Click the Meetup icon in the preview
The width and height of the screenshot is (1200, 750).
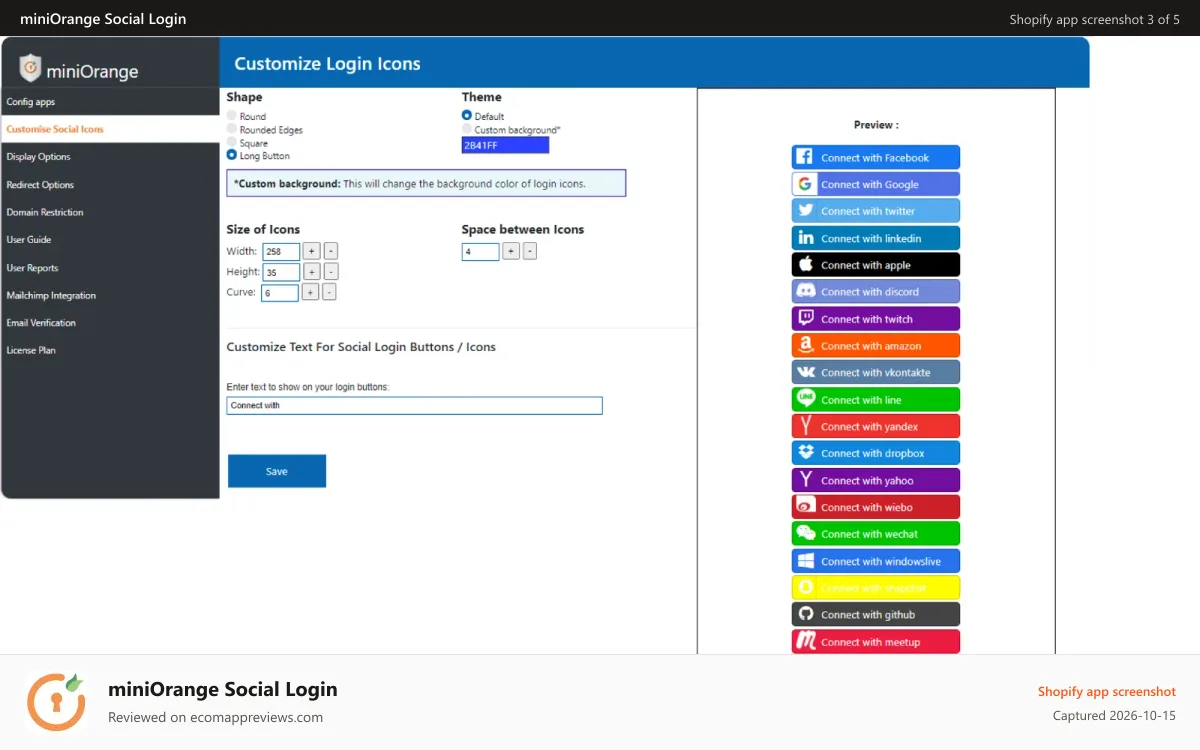pos(805,641)
